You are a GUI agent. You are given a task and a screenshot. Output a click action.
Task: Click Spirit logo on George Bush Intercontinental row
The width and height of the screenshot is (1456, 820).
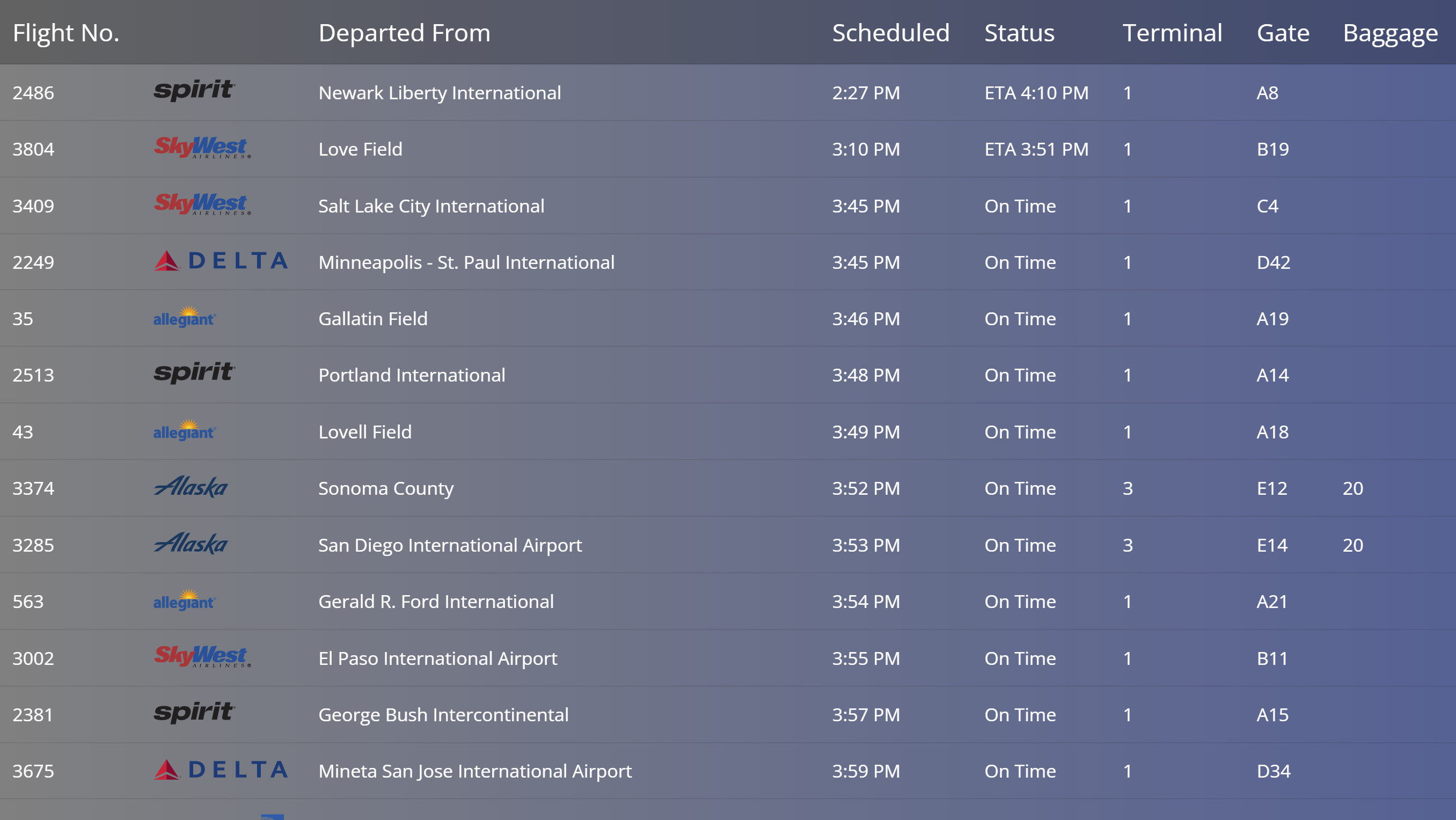click(x=194, y=713)
